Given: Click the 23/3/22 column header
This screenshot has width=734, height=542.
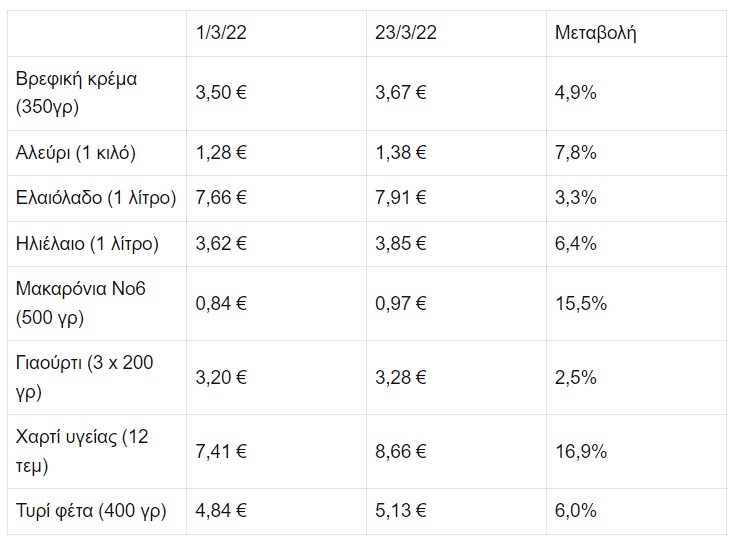Looking at the screenshot, I should (456, 33).
